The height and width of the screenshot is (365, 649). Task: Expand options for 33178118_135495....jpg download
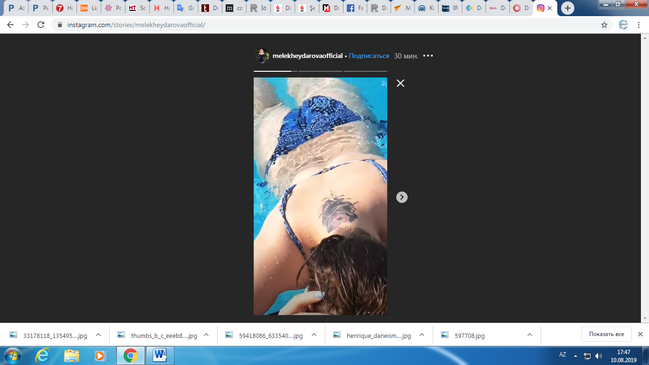pyautogui.click(x=99, y=335)
